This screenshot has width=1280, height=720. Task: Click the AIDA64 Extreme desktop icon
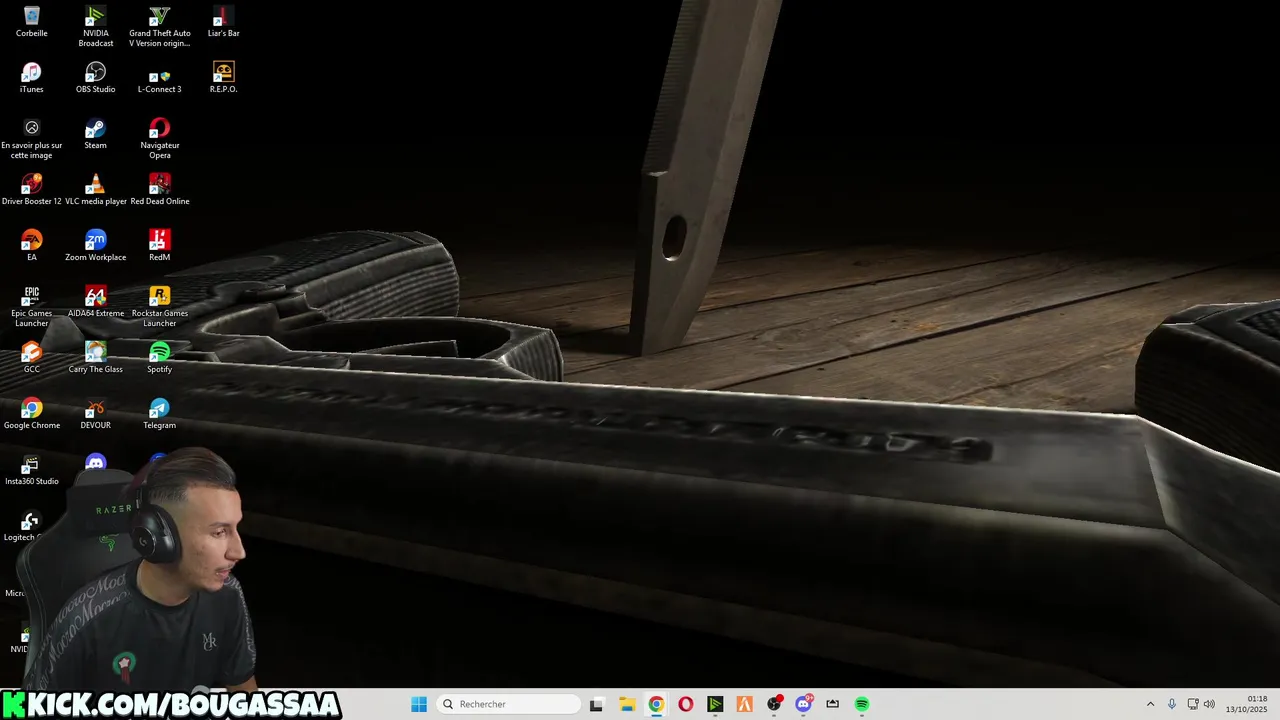(x=96, y=301)
